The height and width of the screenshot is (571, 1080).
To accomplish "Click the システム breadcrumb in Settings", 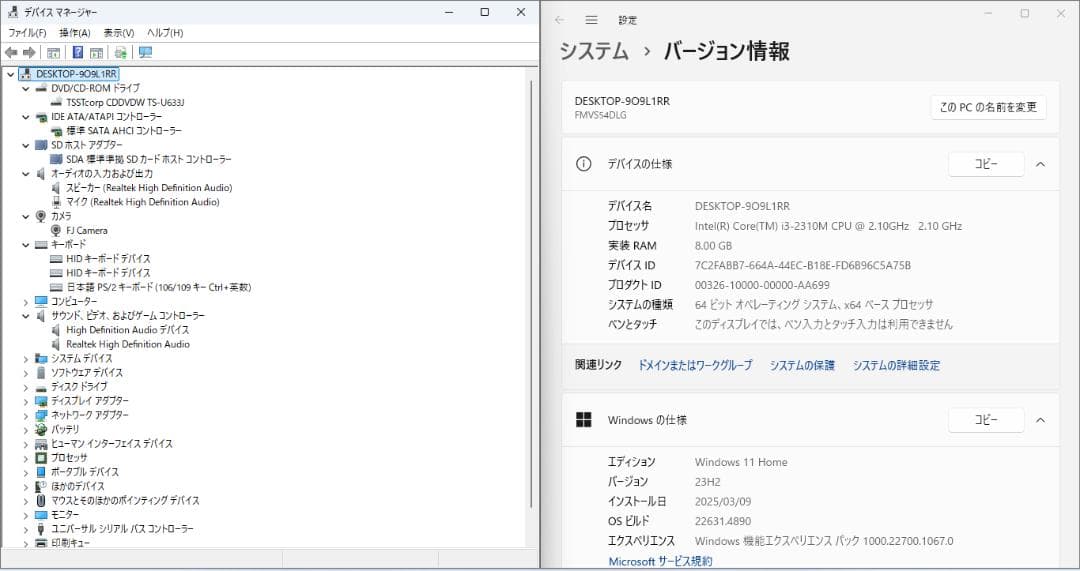I will click(594, 51).
